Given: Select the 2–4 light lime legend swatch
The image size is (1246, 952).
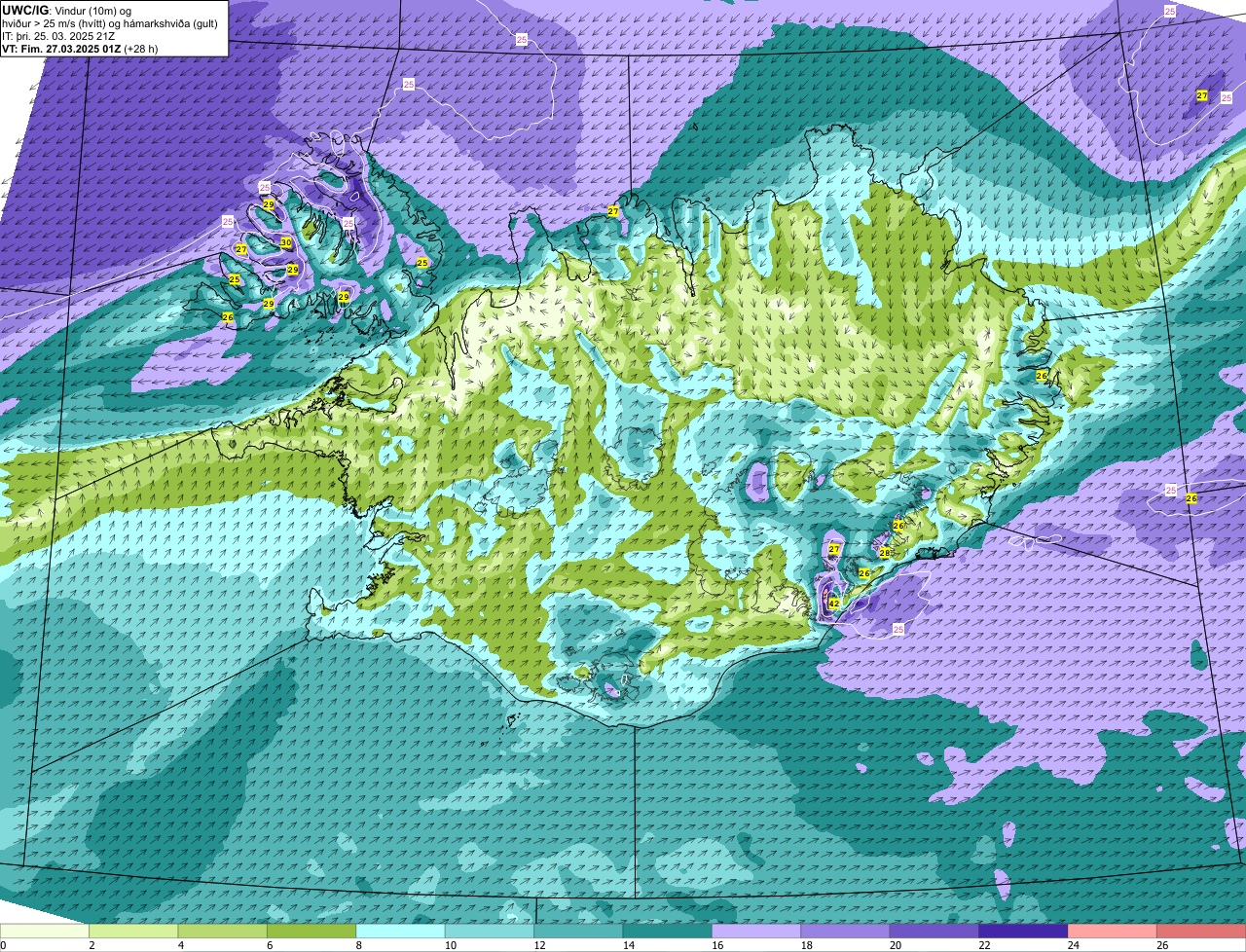Looking at the screenshot, I should click(x=133, y=932).
